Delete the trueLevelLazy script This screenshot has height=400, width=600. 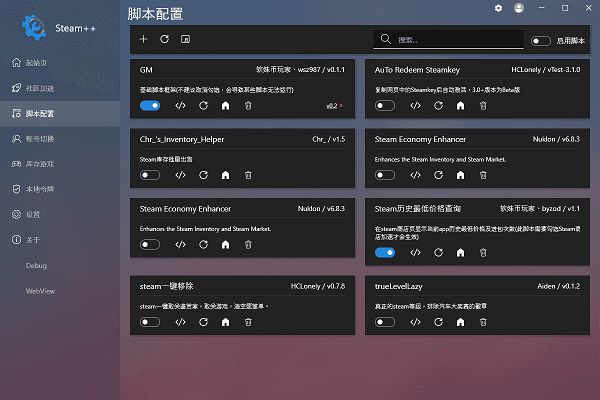[x=483, y=322]
